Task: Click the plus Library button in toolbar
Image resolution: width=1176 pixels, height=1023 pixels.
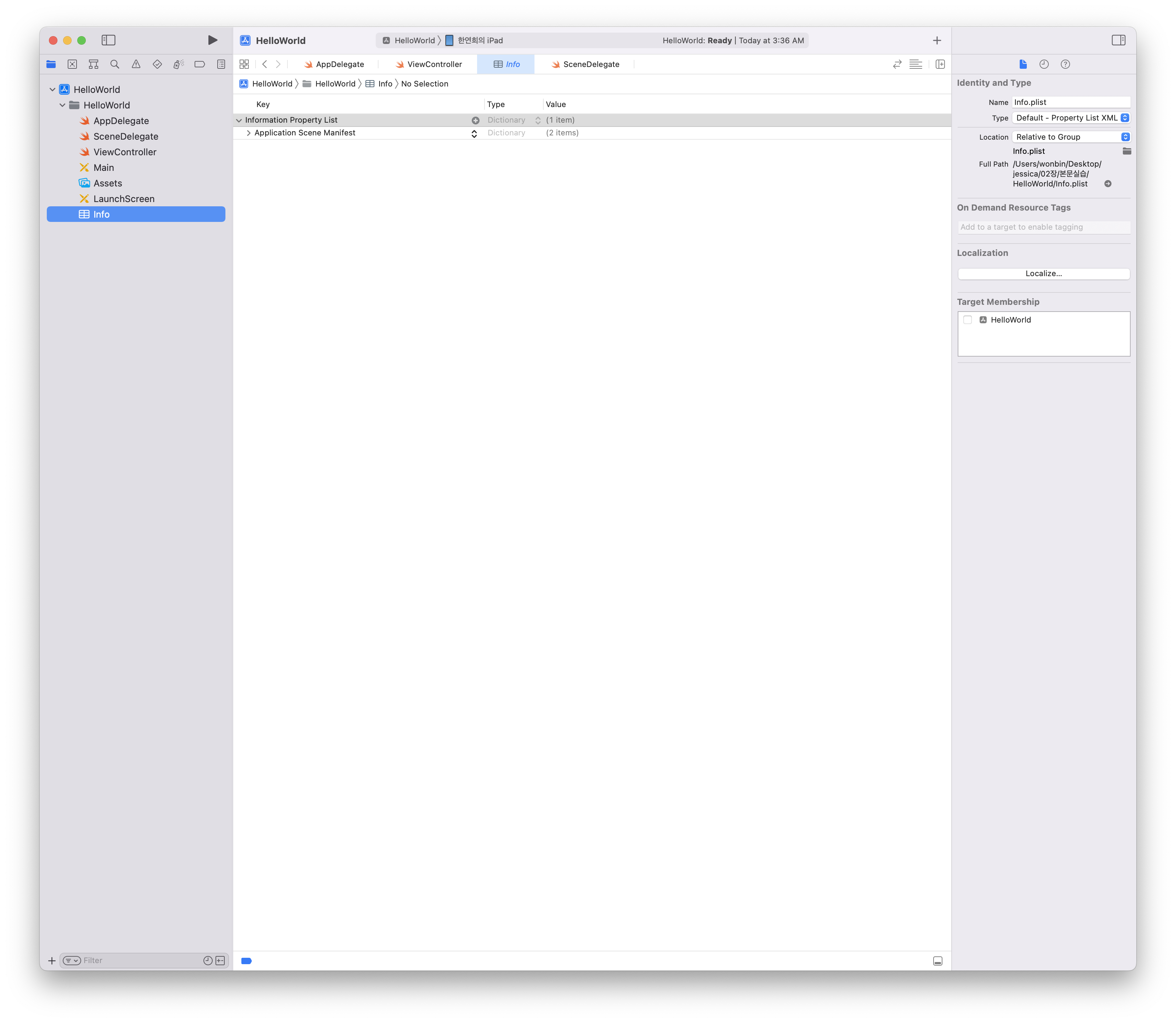Action: click(x=937, y=40)
